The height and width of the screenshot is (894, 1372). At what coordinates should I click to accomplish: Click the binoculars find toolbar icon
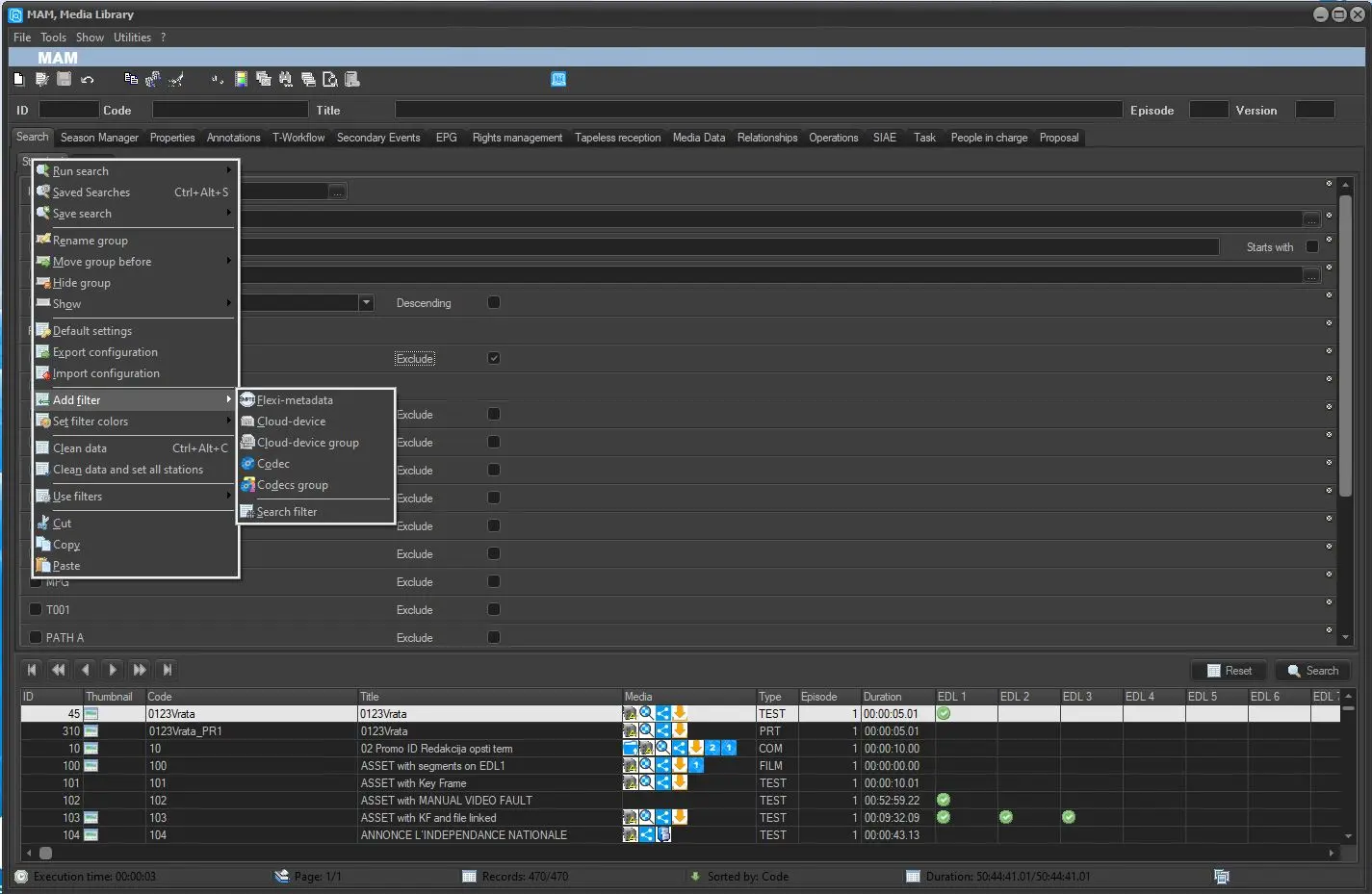pyautogui.click(x=286, y=79)
